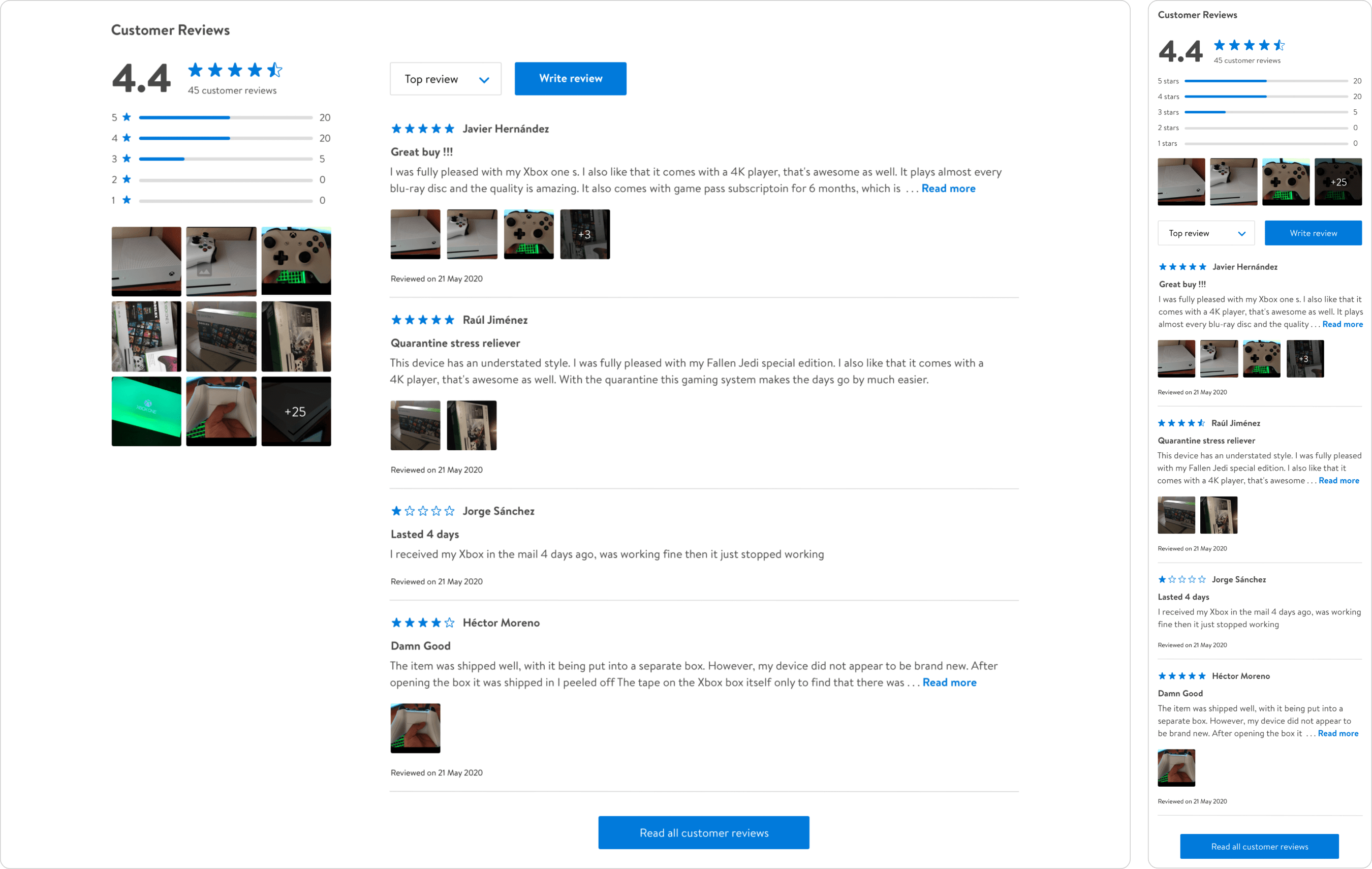
Task: Open Héctor Moreno's controller photo in desktop review
Action: (x=415, y=728)
